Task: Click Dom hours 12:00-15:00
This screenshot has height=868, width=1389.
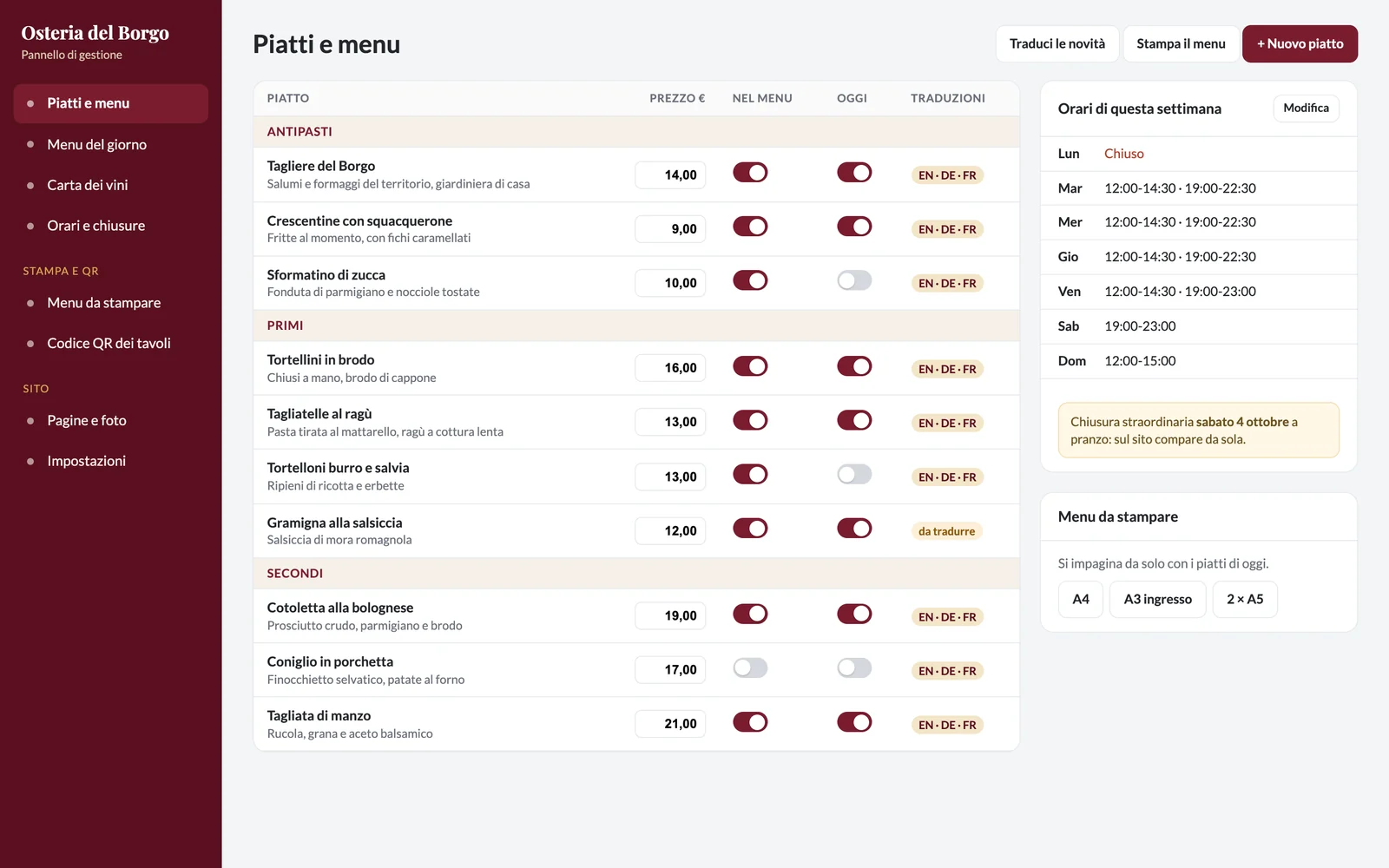Action: coord(1140,361)
